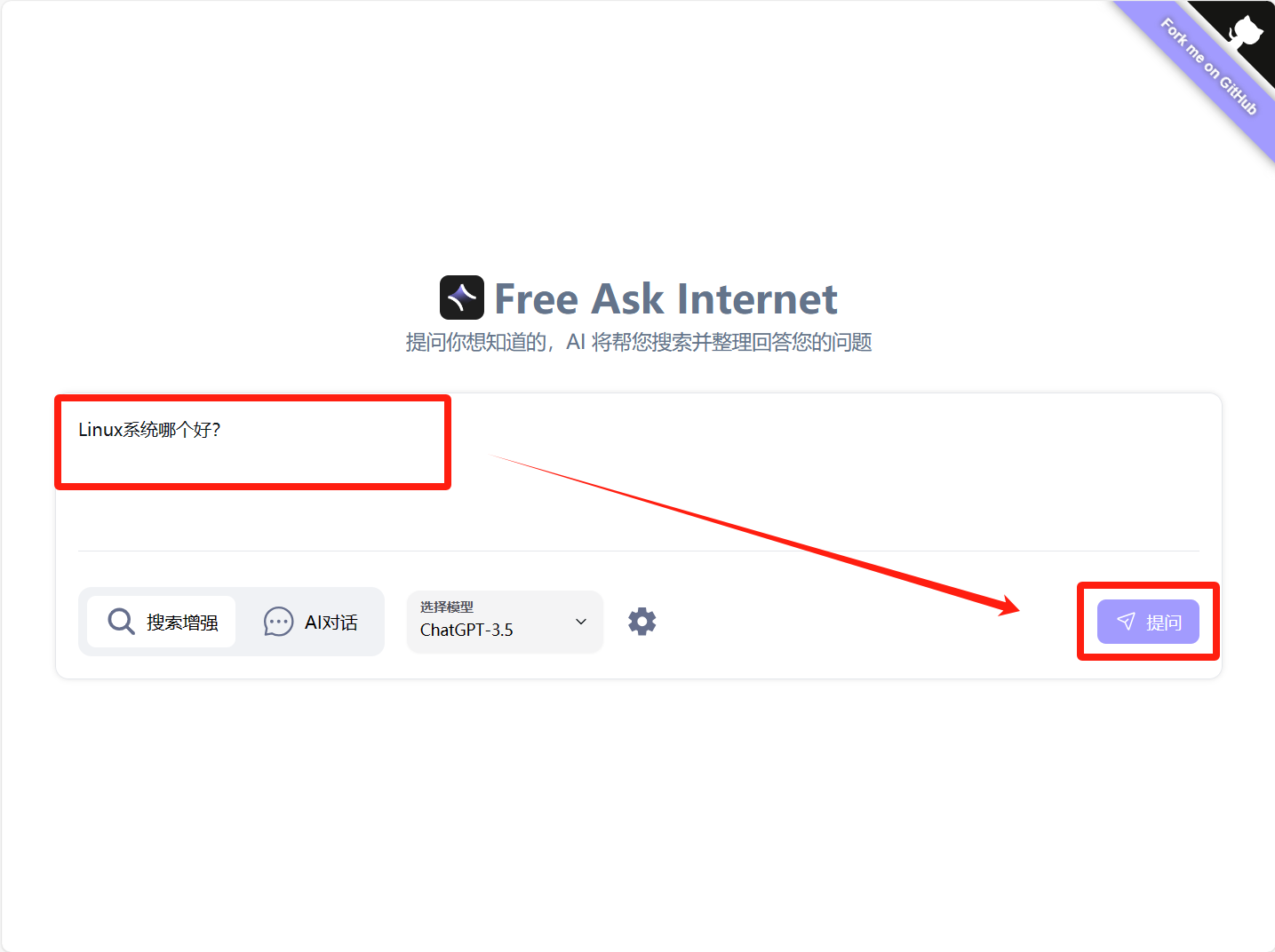1275x952 pixels.
Task: Click the magnifying glass search icon
Action: tap(121, 622)
